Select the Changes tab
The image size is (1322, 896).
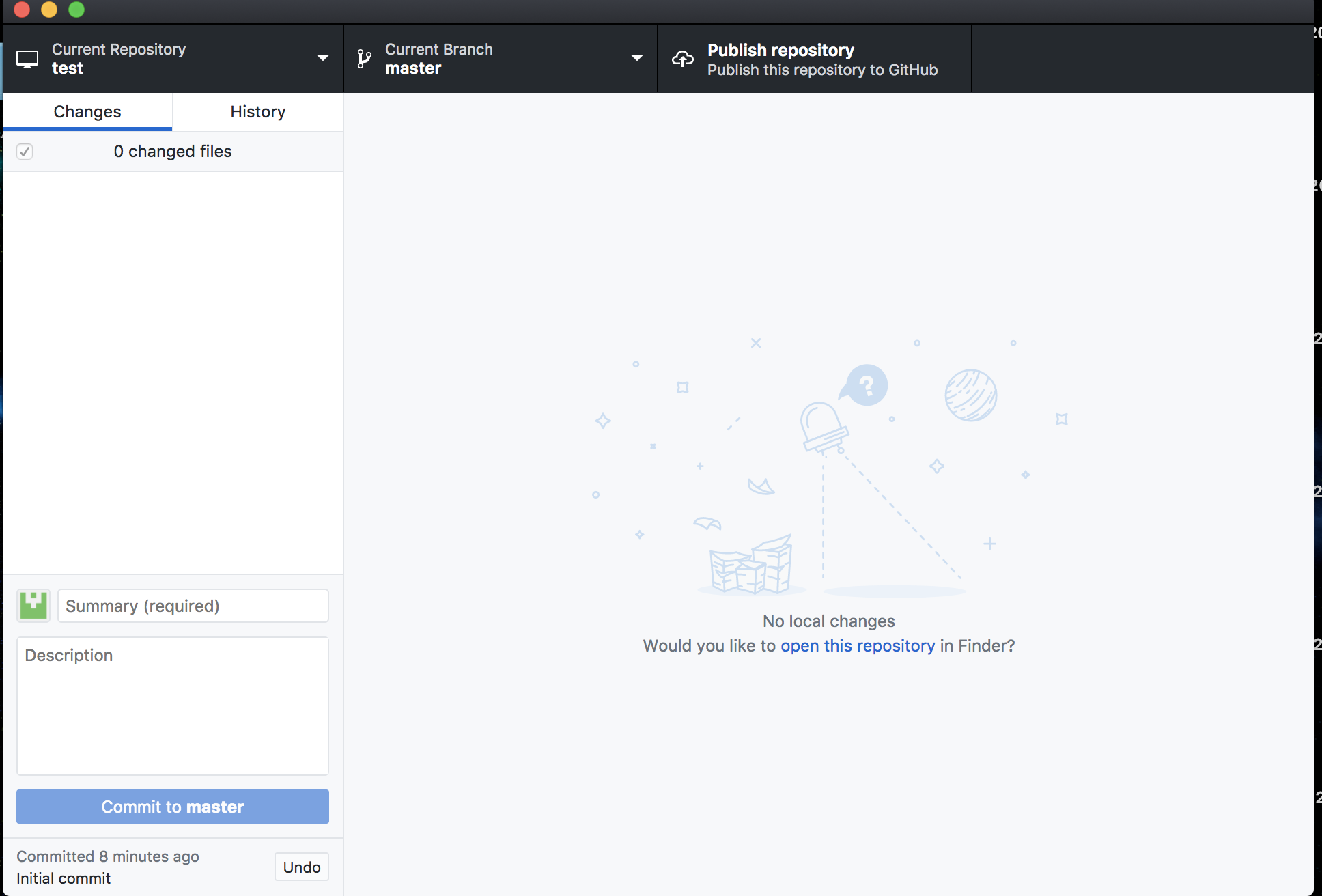tap(87, 111)
